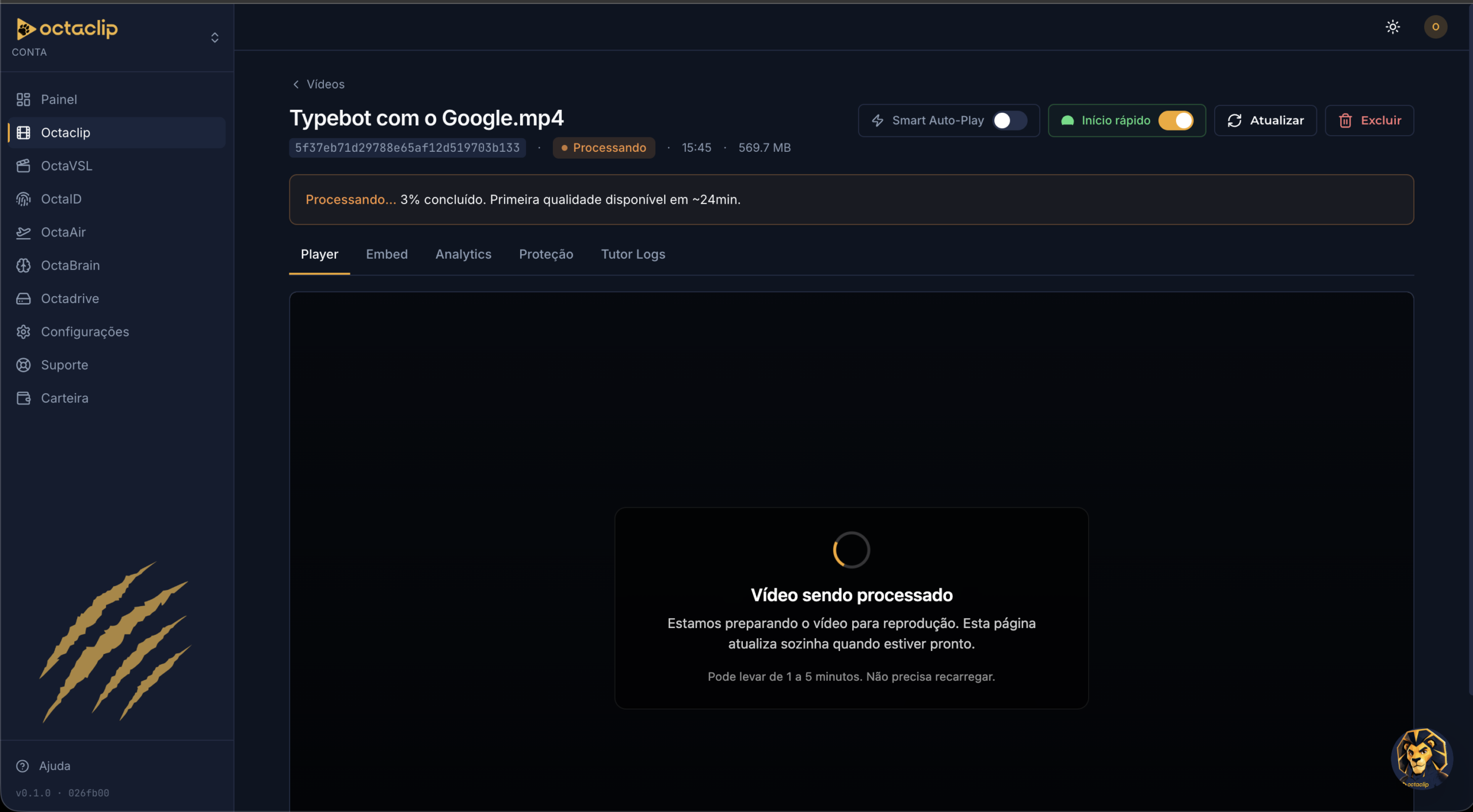Viewport: 1473px width, 812px height.
Task: Click the Atualizar button label
Action: (x=1277, y=121)
